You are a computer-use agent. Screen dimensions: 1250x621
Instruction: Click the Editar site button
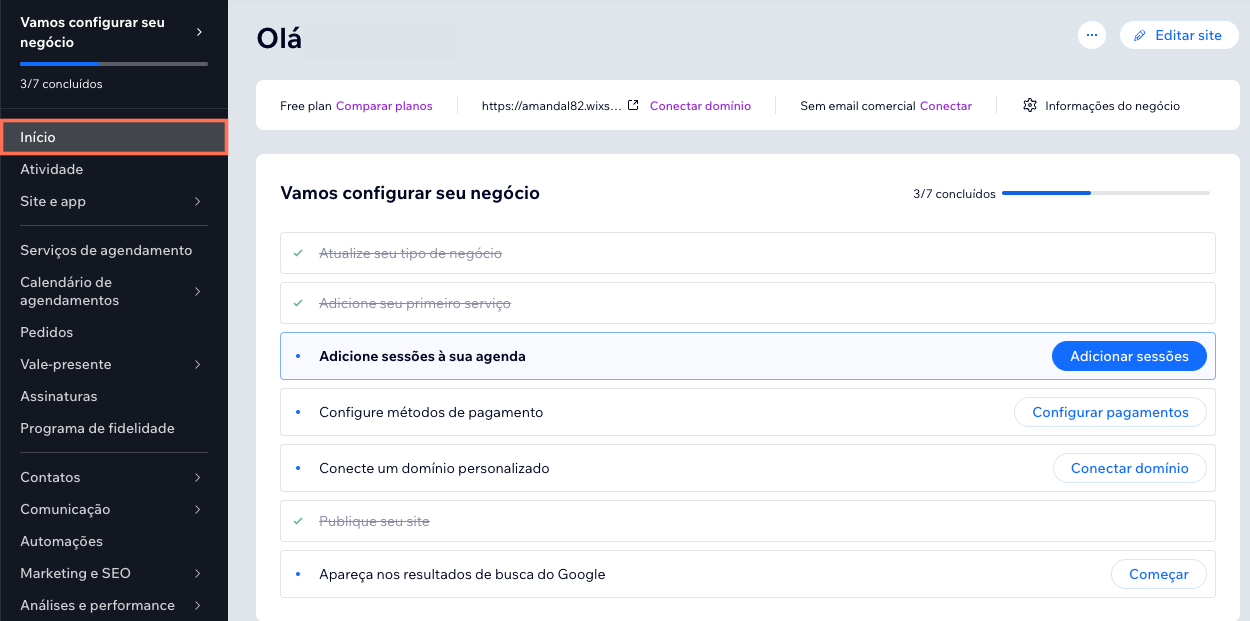pyautogui.click(x=1179, y=35)
